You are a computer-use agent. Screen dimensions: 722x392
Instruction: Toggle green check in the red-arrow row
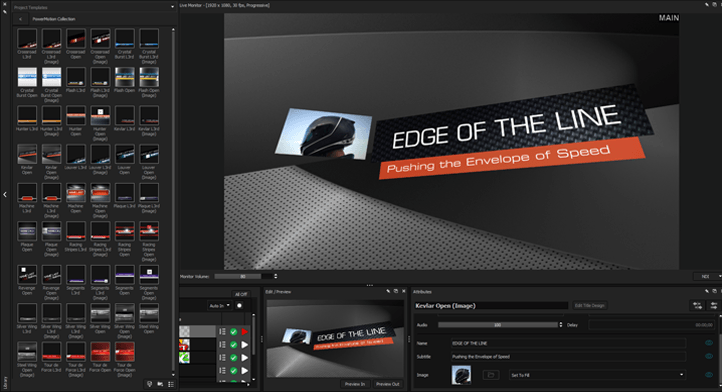coord(233,332)
